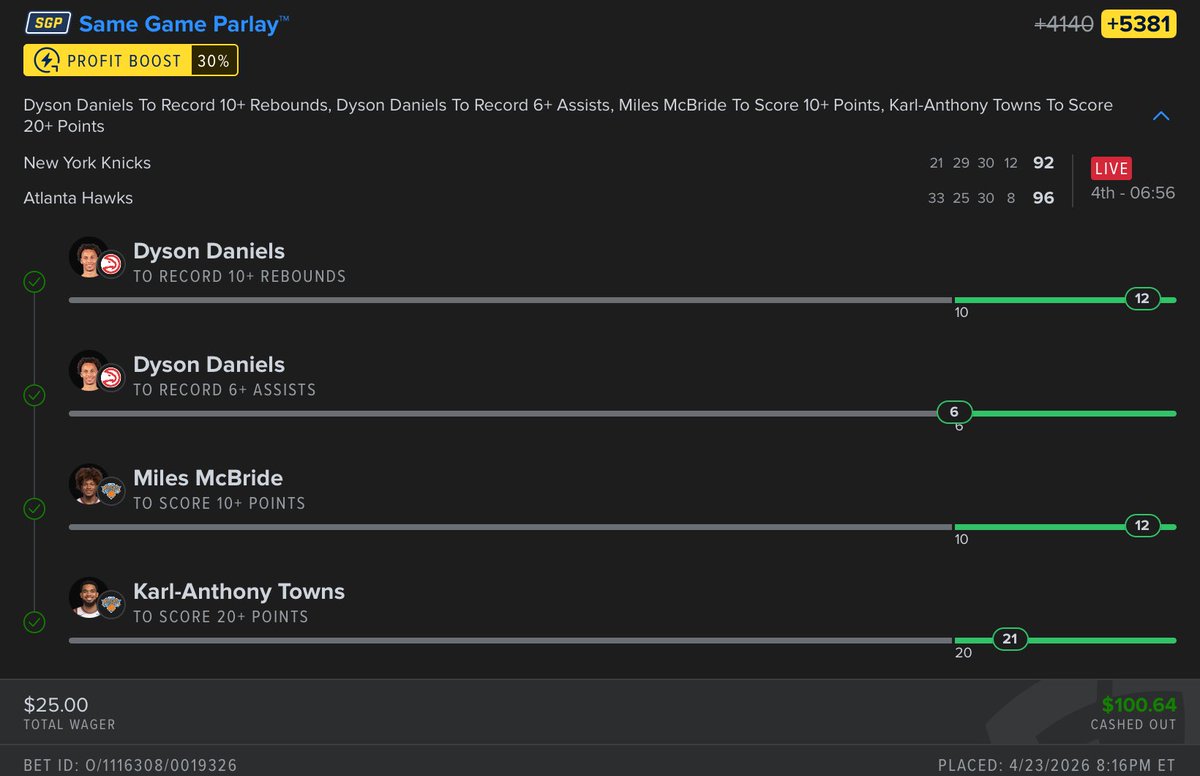Viewport: 1200px width, 776px height.
Task: Click the Same Game Parlay title
Action: click(184, 24)
